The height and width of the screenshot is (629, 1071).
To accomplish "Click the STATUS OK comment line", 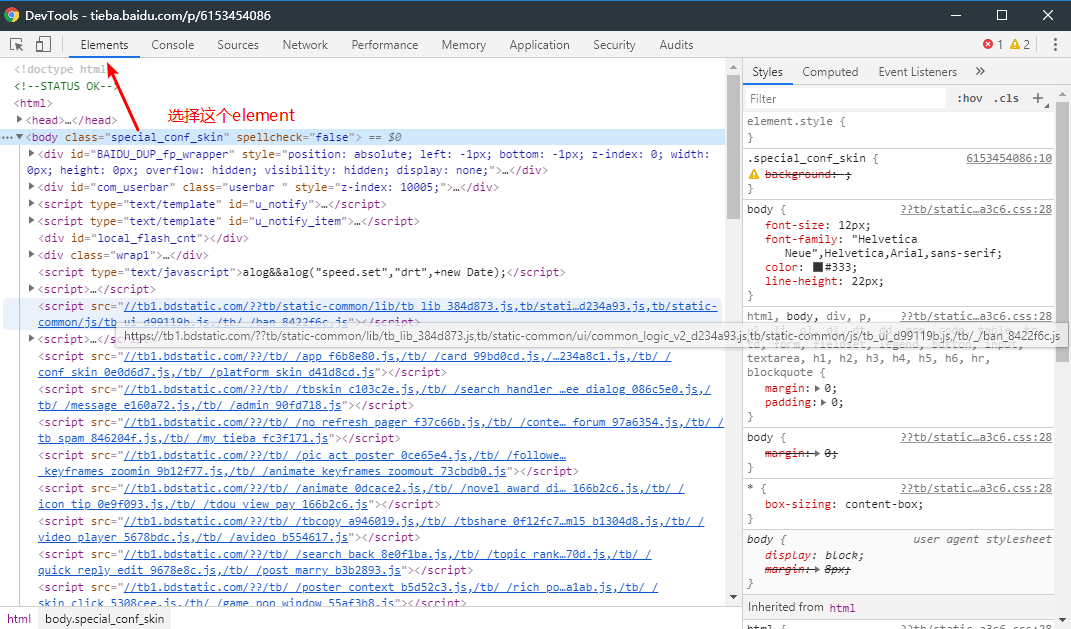I will coord(66,86).
